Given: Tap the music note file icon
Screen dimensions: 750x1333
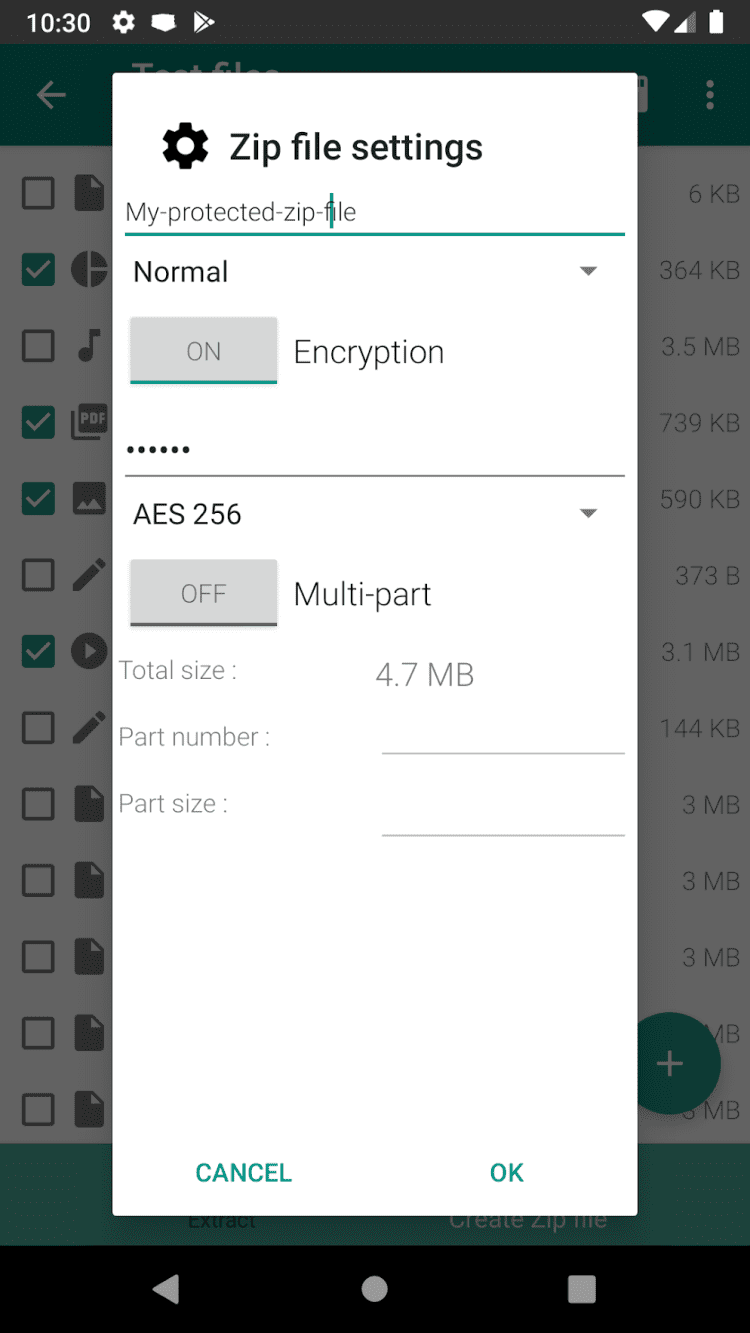Looking at the screenshot, I should 89,346.
